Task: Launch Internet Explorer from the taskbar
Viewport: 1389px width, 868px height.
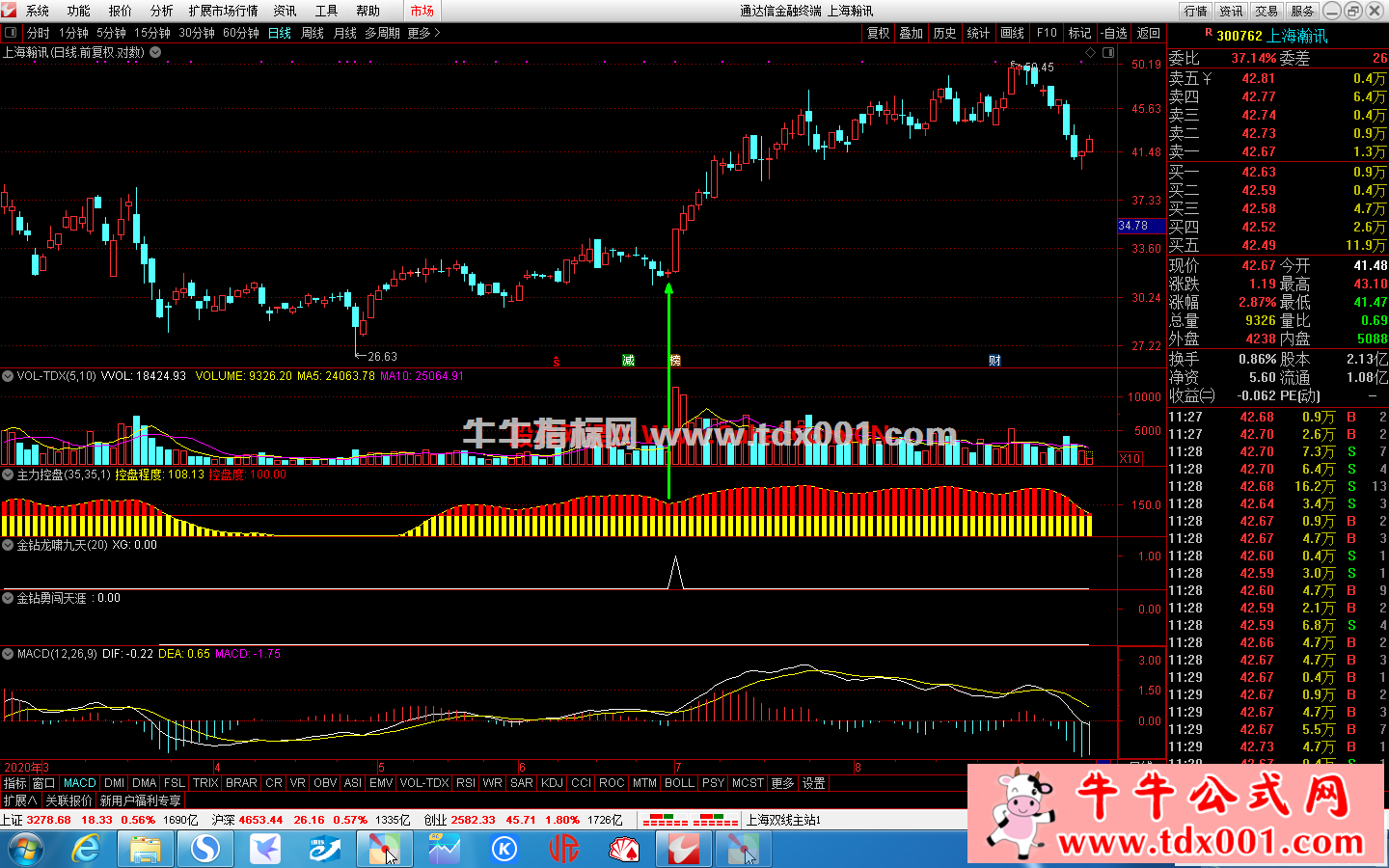Action: click(x=87, y=849)
